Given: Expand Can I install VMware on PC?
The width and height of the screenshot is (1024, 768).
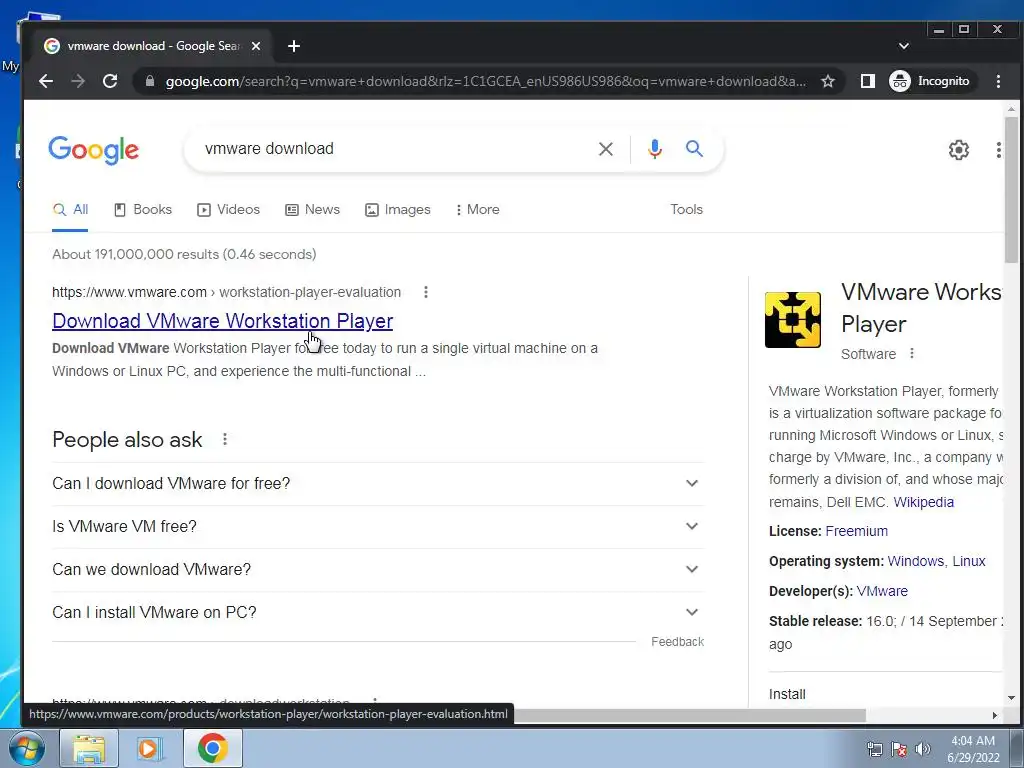Looking at the screenshot, I should coord(377,613).
